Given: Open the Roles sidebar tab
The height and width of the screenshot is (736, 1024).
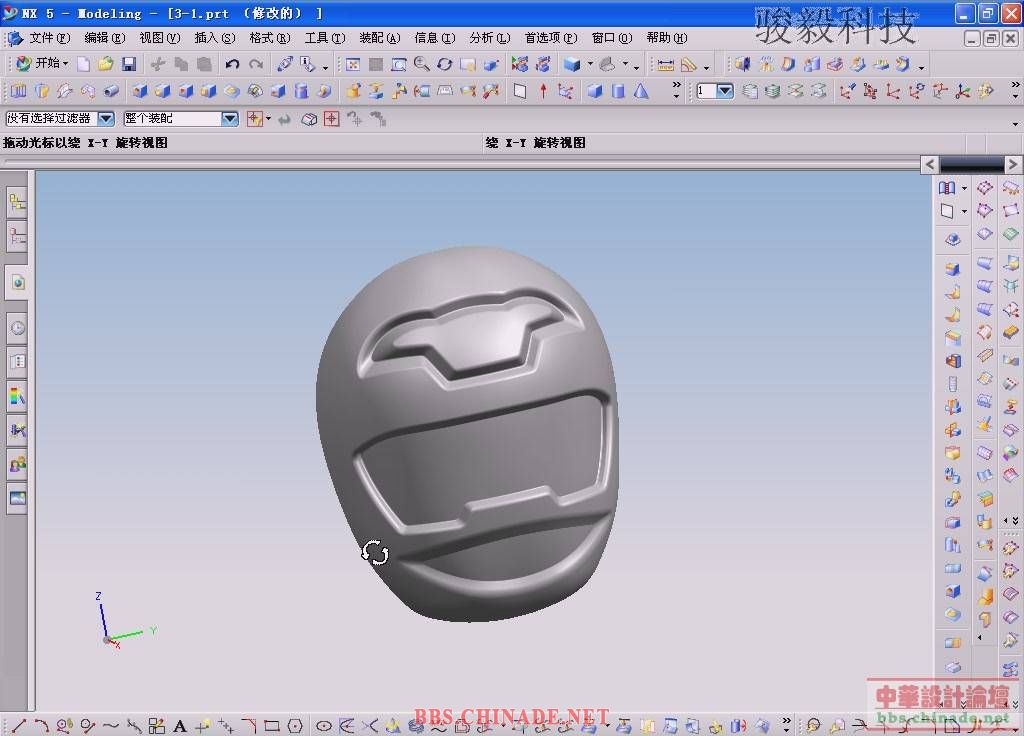Looking at the screenshot, I should pyautogui.click(x=18, y=464).
